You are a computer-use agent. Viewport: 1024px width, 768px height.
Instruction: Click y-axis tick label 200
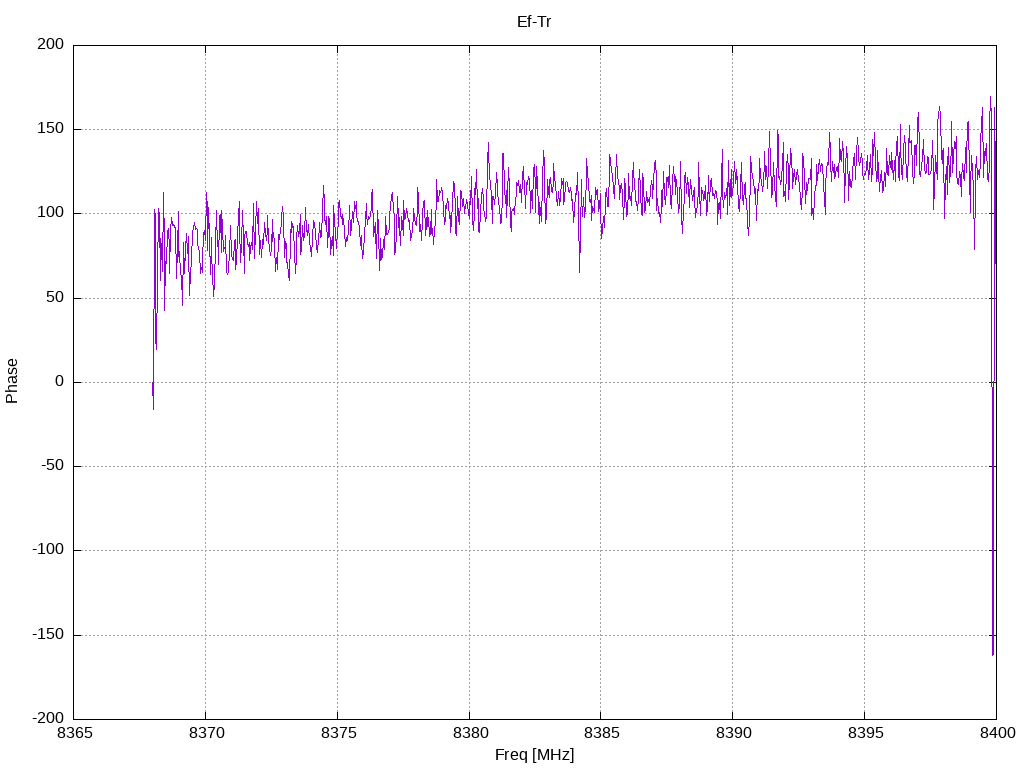click(x=51, y=44)
